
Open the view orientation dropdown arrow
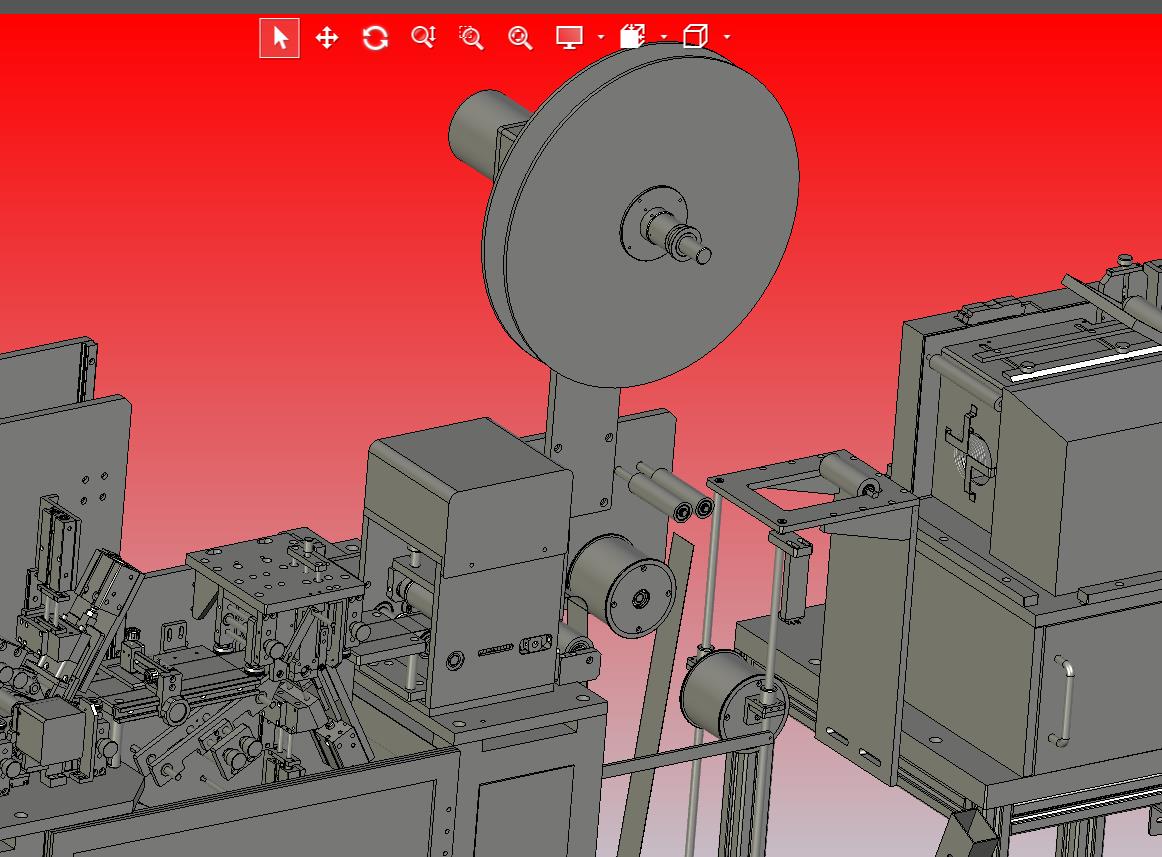727,37
